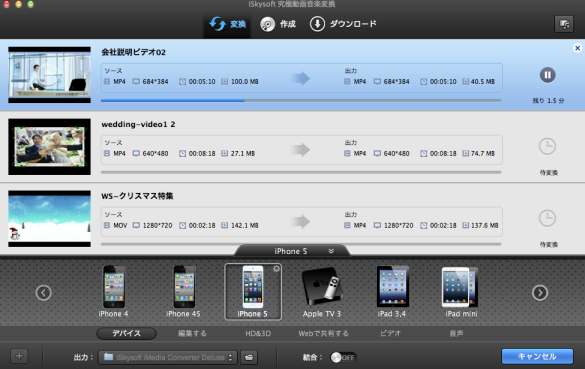This screenshot has height=369, width=585.
Task: Show next device presets with right arrow
Action: [540, 293]
